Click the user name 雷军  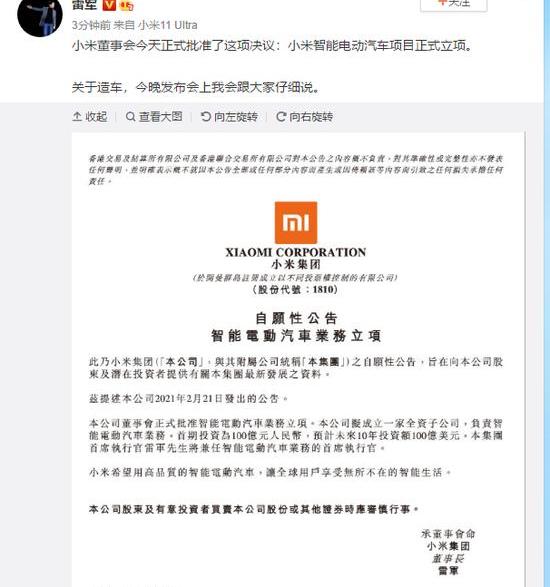click(84, 4)
